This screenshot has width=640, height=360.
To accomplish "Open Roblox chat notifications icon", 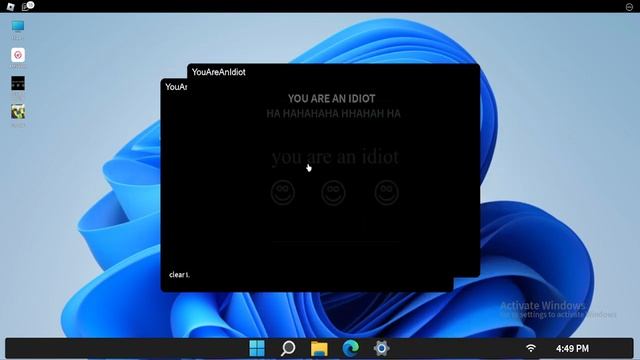I will (27, 6).
